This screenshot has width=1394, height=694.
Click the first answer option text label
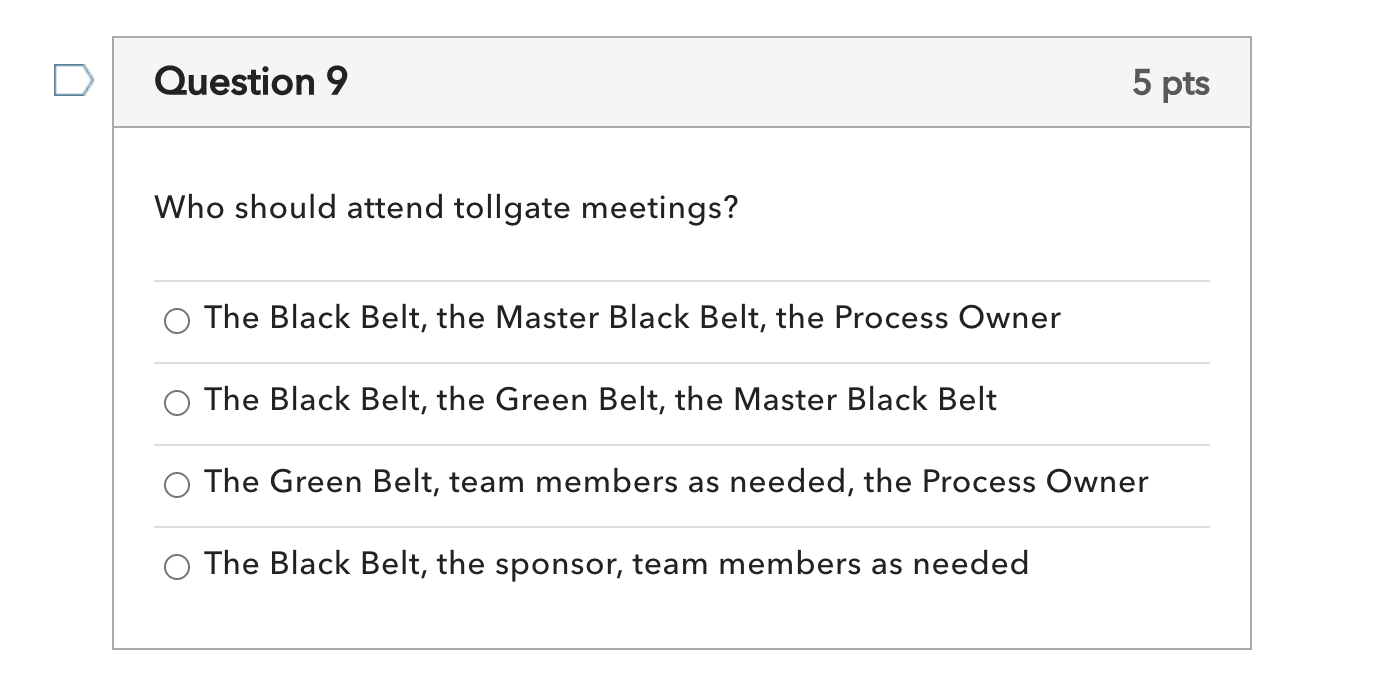pos(632,317)
